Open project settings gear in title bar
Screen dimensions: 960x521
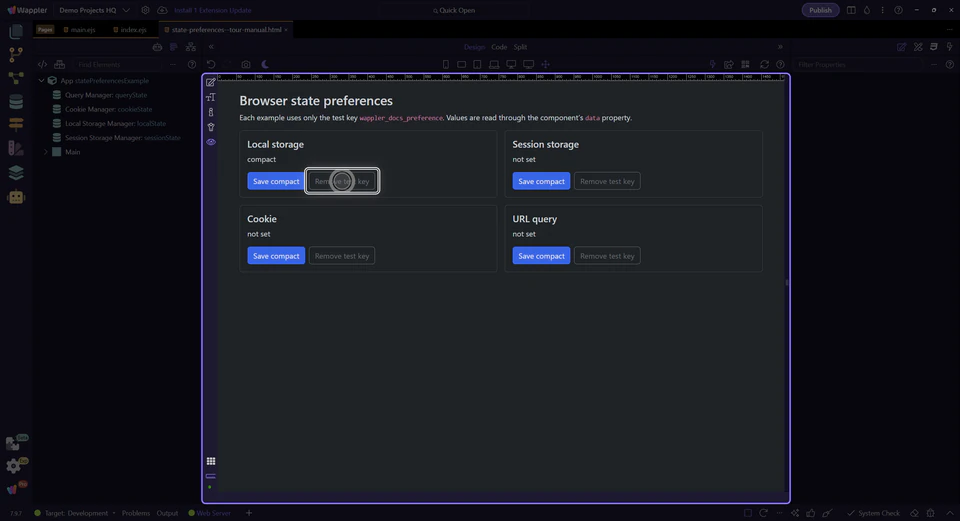145,10
